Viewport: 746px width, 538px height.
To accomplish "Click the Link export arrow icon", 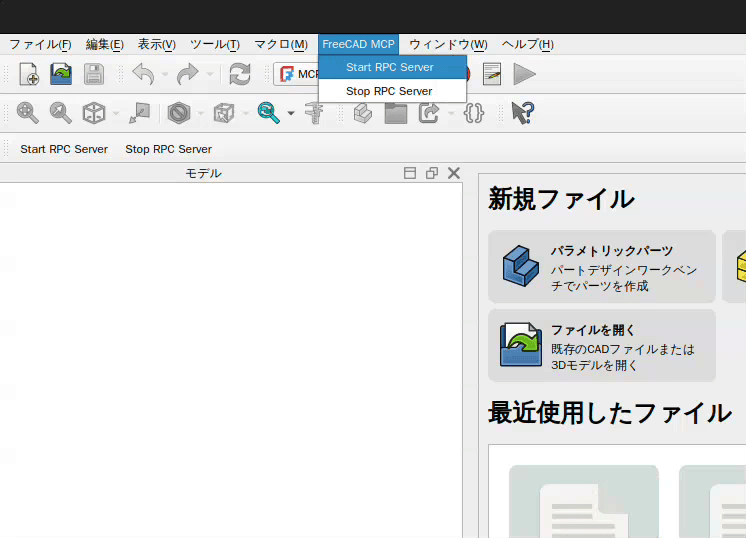I will (x=429, y=113).
